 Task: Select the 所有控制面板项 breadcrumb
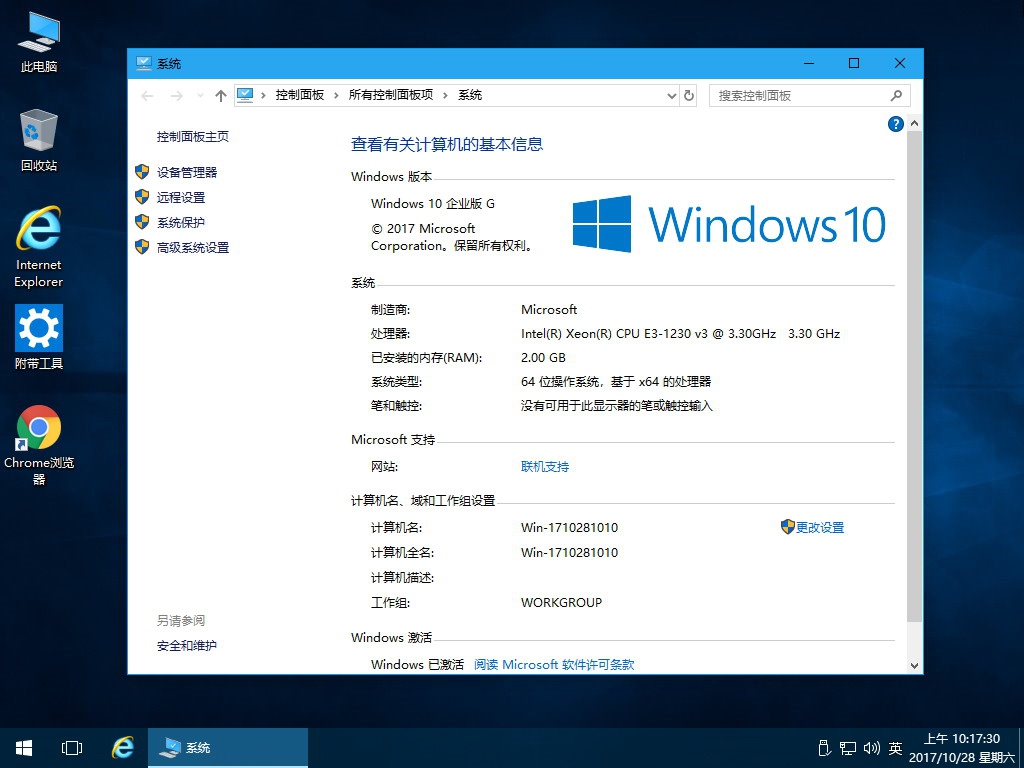pyautogui.click(x=391, y=95)
